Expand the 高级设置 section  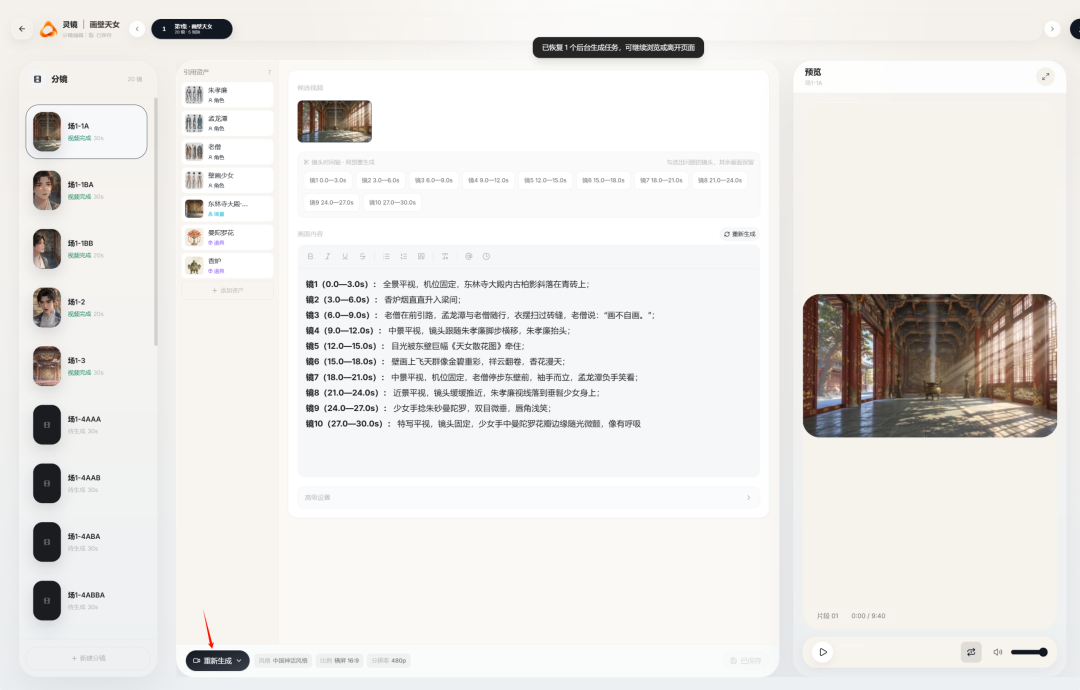click(x=528, y=497)
